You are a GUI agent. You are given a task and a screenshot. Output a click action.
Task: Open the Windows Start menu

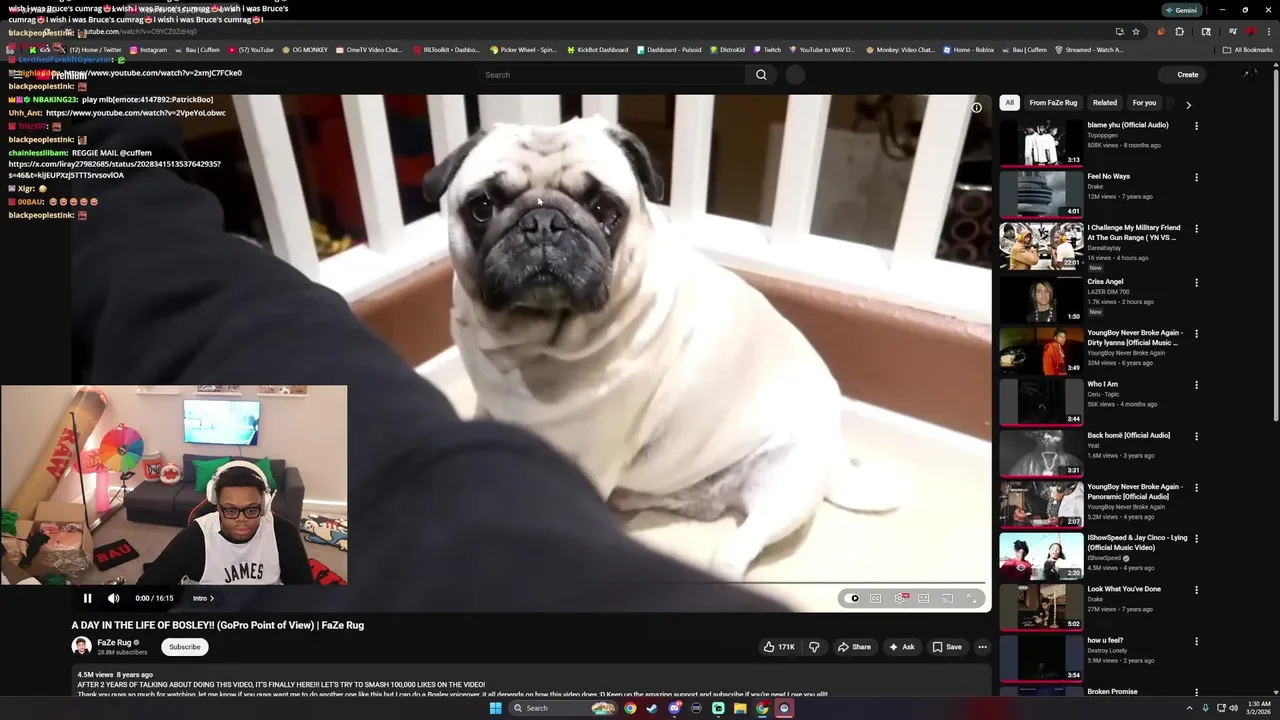click(x=495, y=708)
